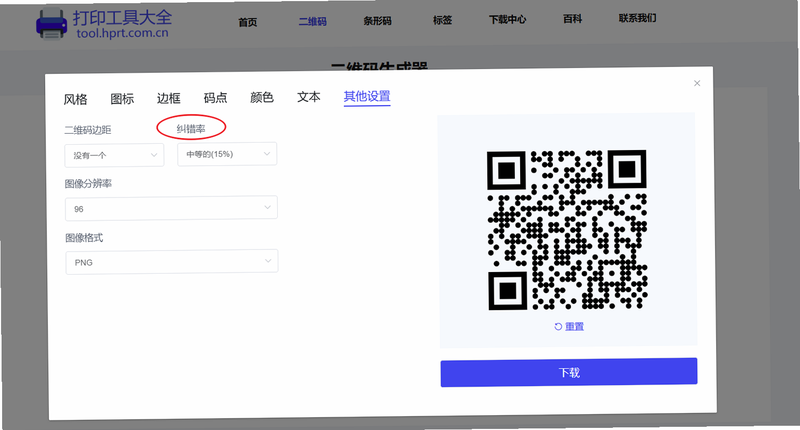Select the 文本 text tab
The image size is (800, 430).
[x=309, y=96]
